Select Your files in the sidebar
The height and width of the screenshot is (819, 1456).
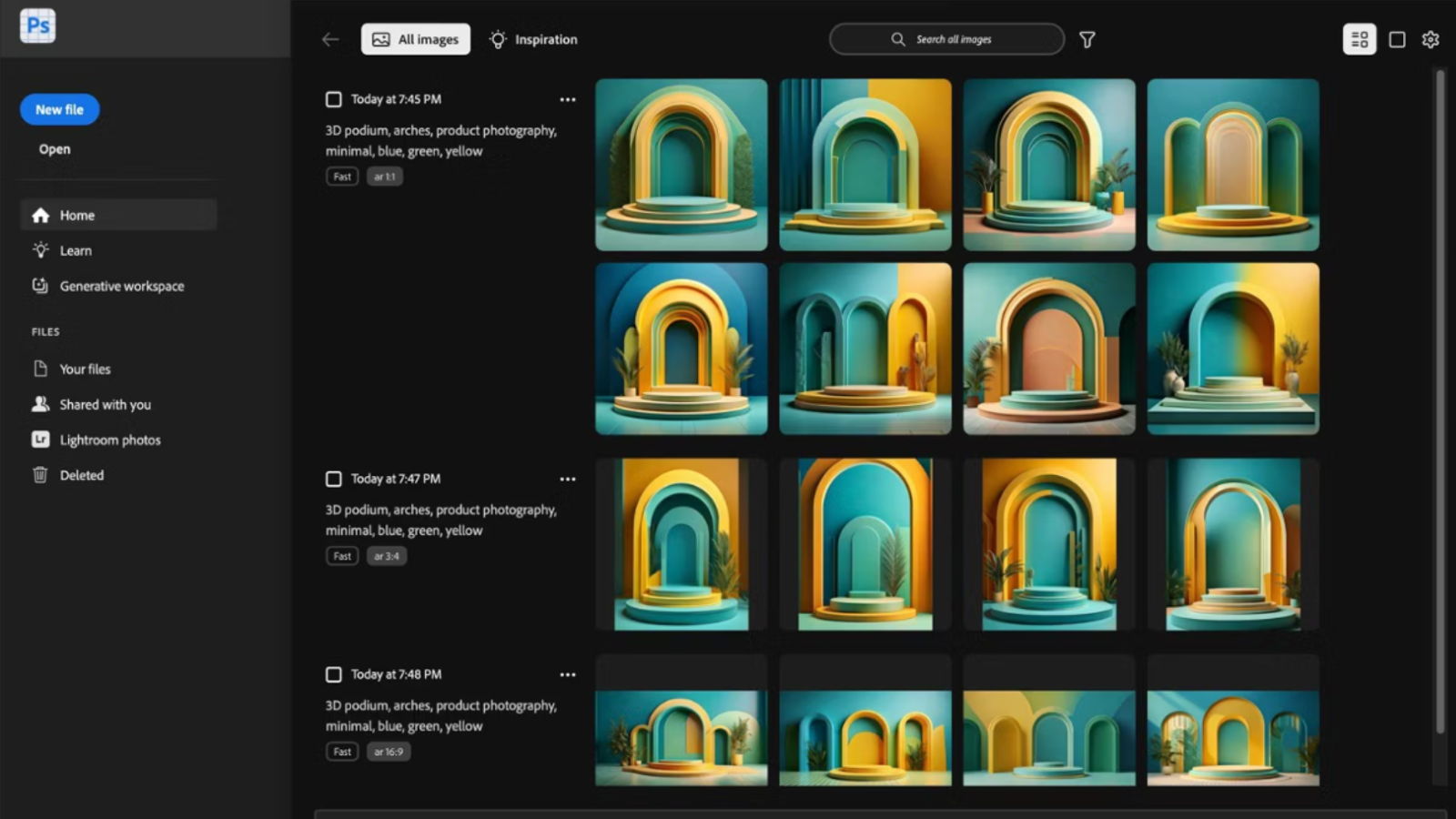84,369
